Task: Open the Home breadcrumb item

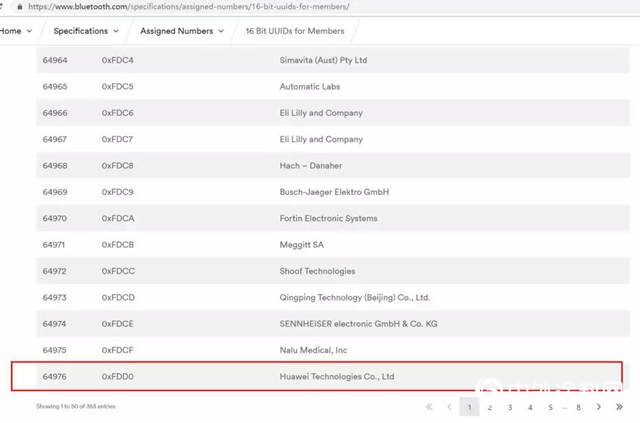Action: [x=11, y=31]
